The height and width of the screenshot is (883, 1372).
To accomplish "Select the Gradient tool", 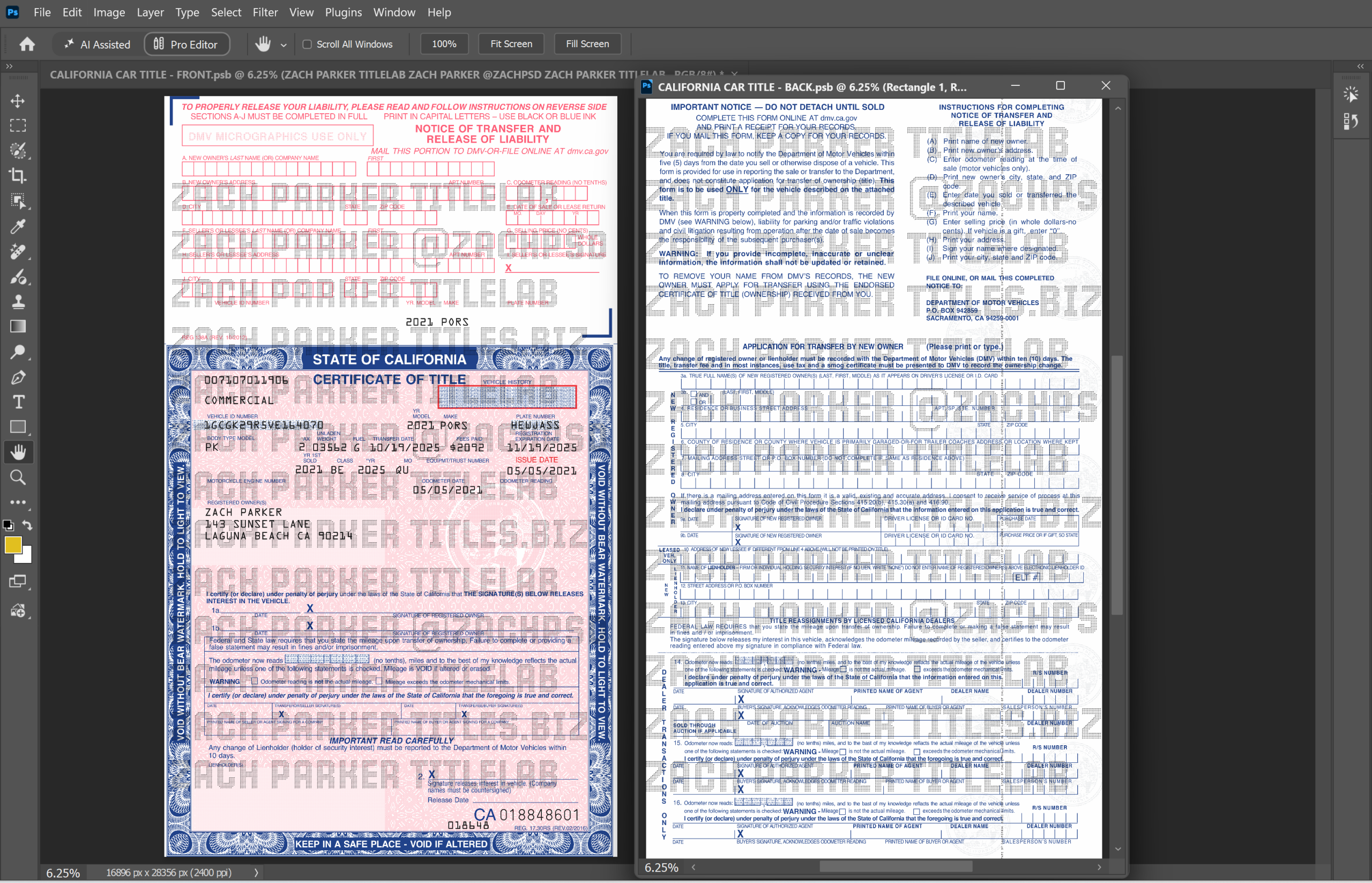I will pyautogui.click(x=18, y=327).
